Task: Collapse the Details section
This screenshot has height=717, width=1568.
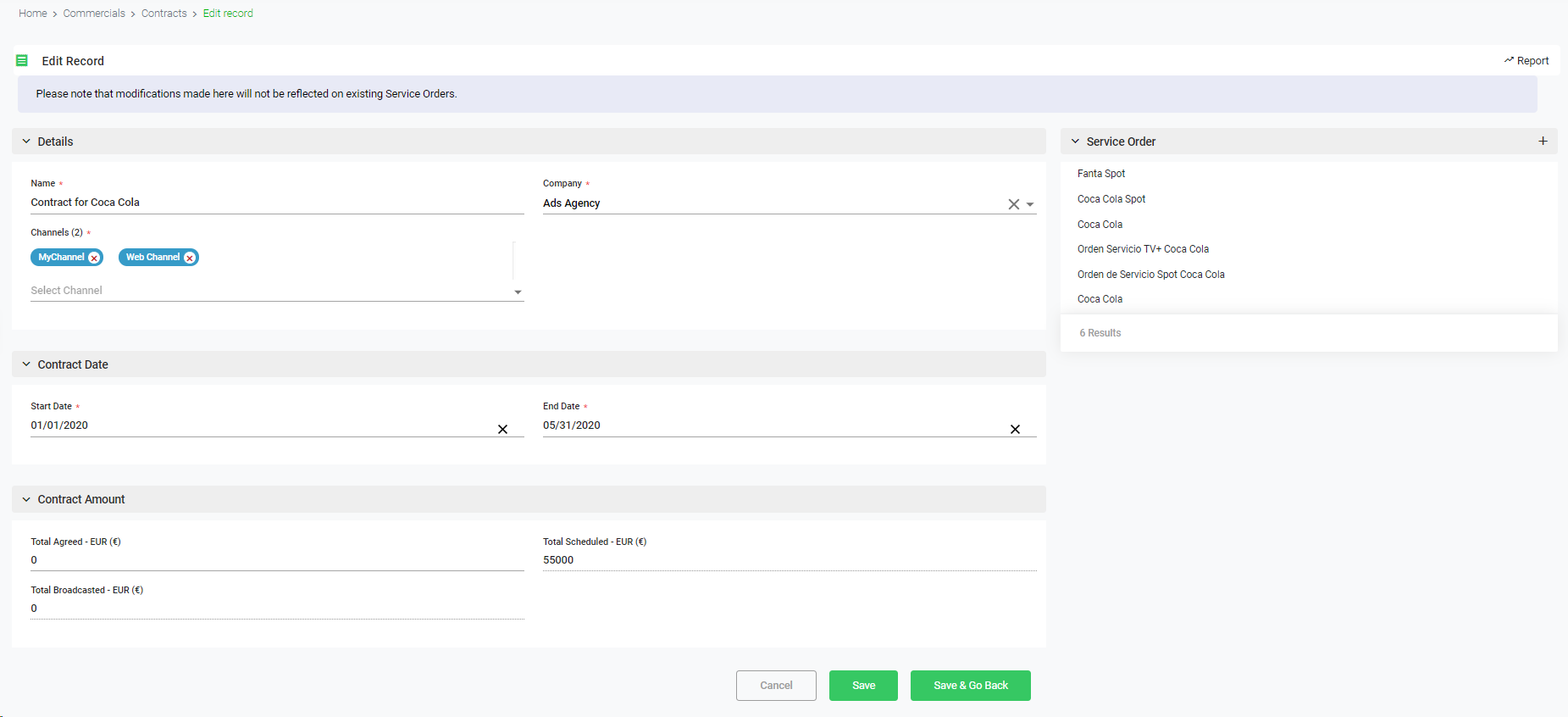Action: [26, 142]
